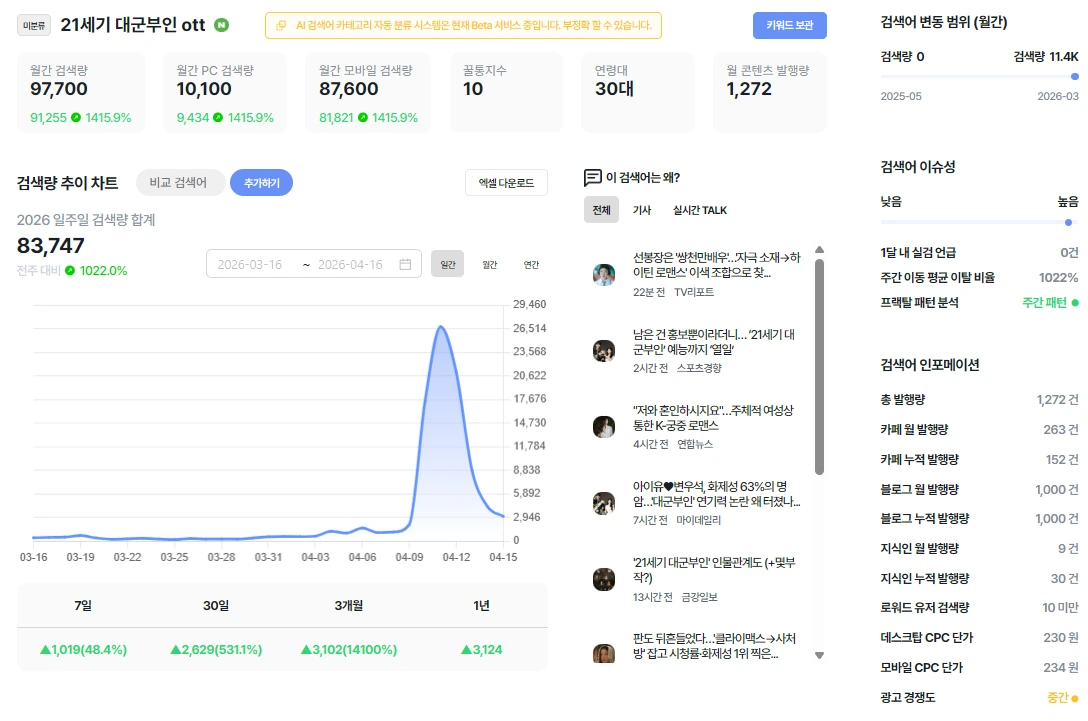Switch chart to 연간 view
Image resolution: width=1088 pixels, height=721 pixels.
(x=532, y=264)
